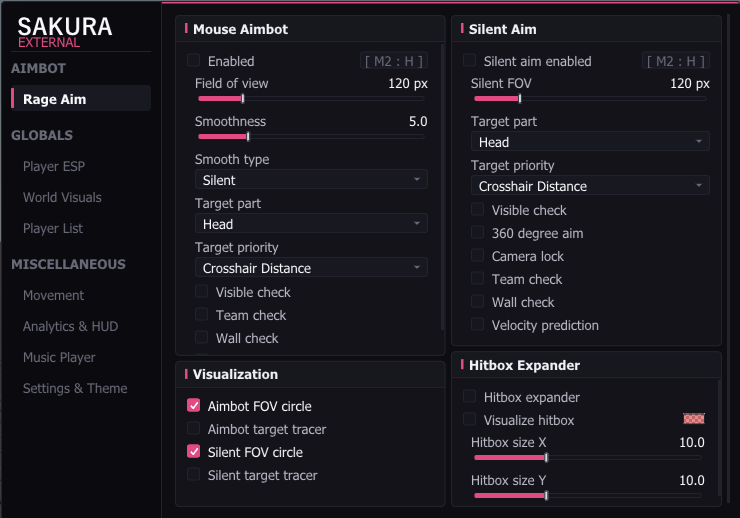Open the Visualize hitbox color swatch
This screenshot has height=518, width=740.
tap(694, 419)
